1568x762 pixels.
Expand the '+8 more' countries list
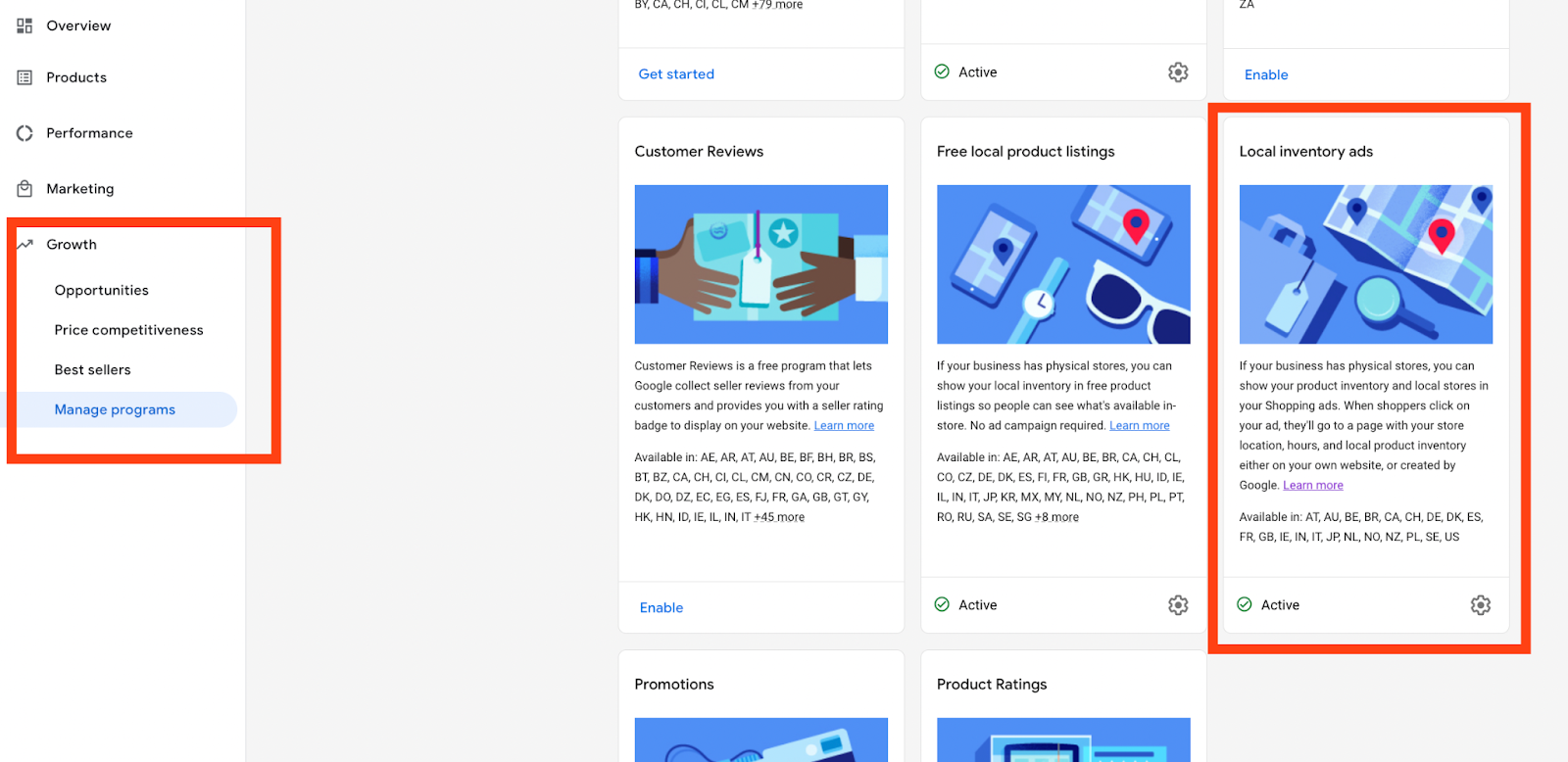click(x=1056, y=517)
